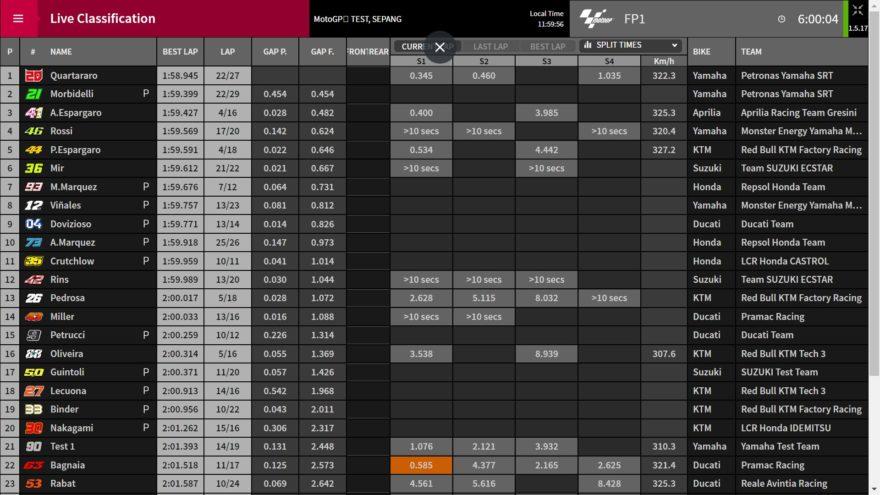The width and height of the screenshot is (880, 495).
Task: Click Test 1's number 90 badge
Action: click(34, 446)
